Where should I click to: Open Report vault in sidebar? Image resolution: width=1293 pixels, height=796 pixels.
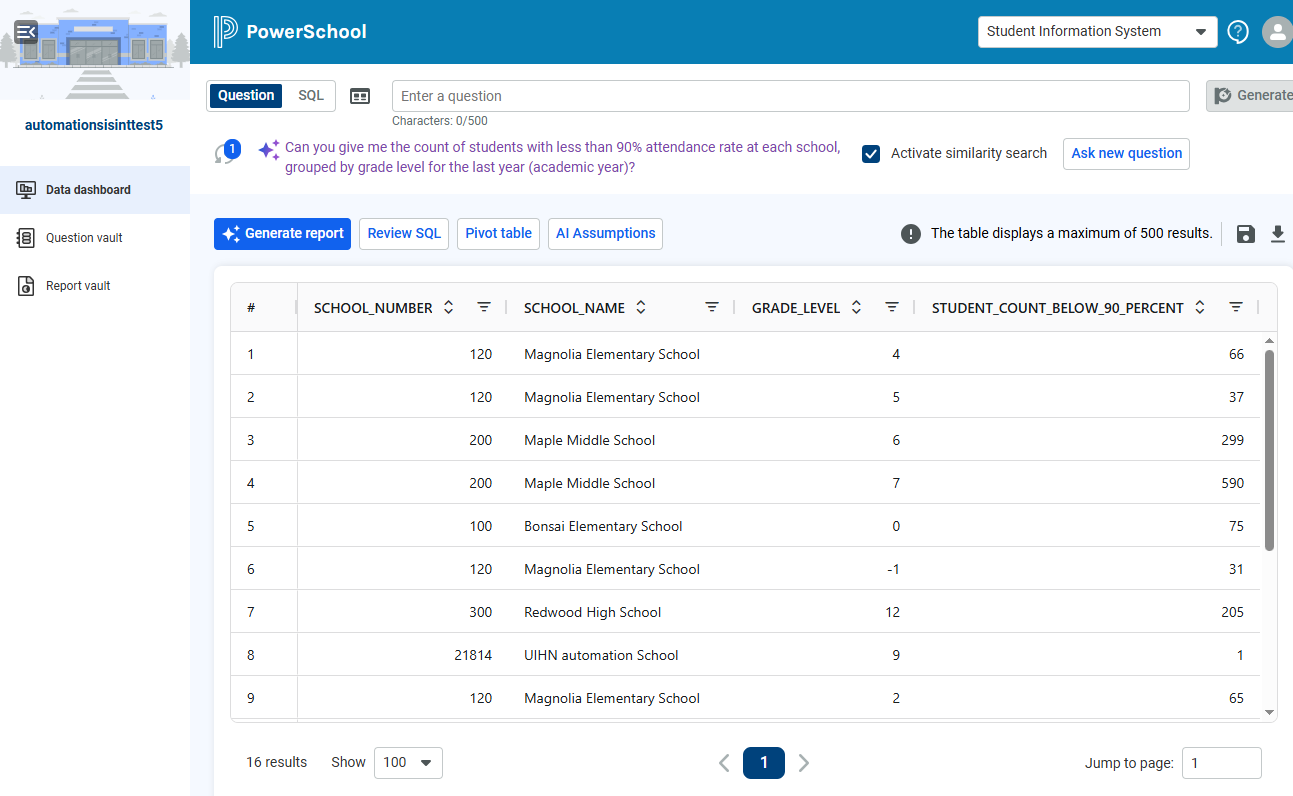tap(78, 286)
